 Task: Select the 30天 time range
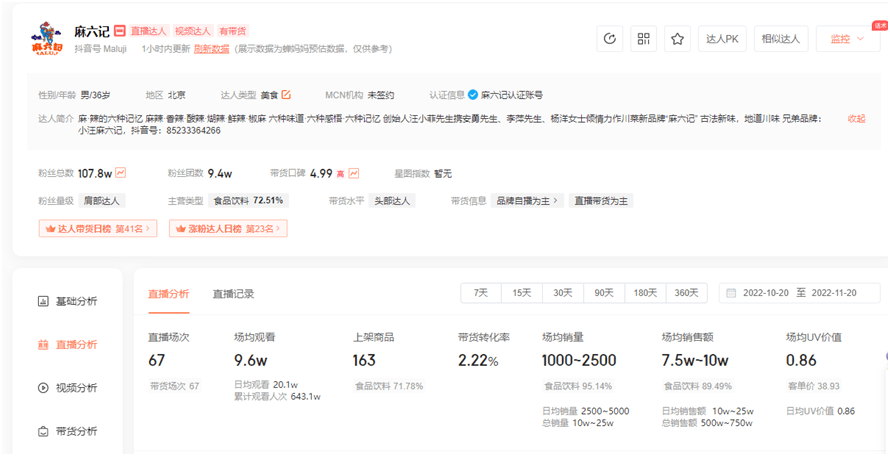[562, 293]
